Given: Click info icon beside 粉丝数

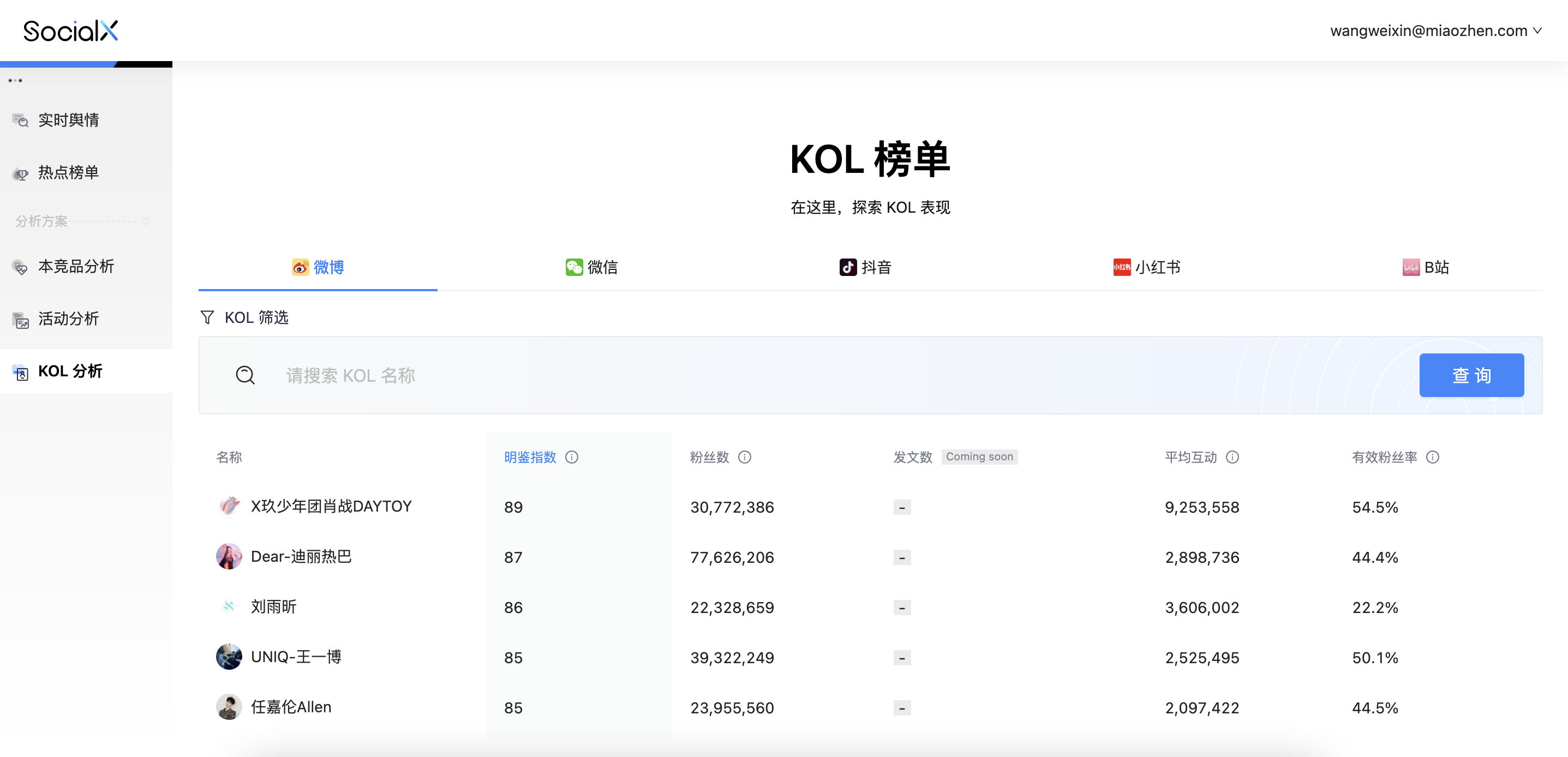Looking at the screenshot, I should (x=744, y=457).
